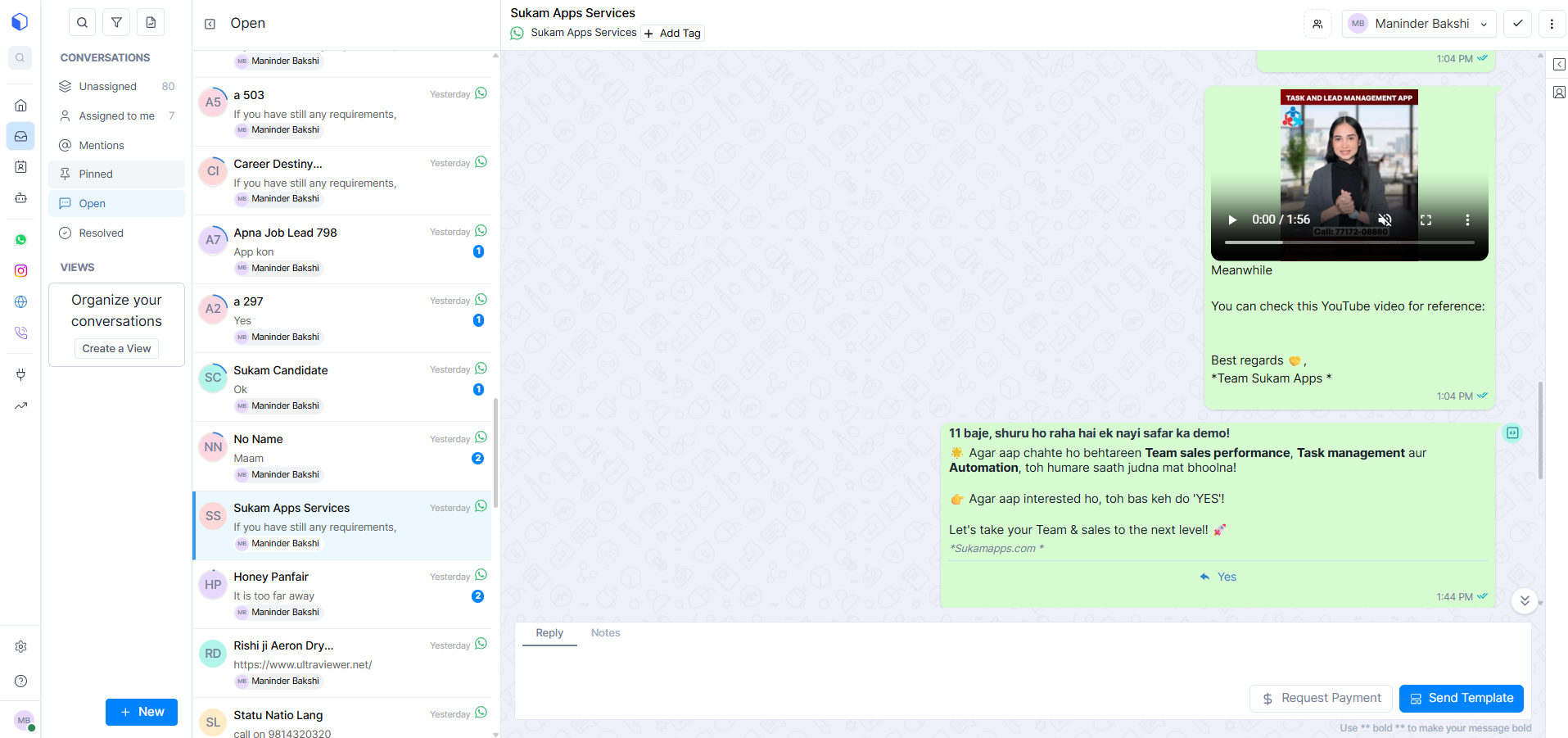Go to the home dashboard icon
Image resolution: width=1568 pixels, height=738 pixels.
(x=20, y=106)
